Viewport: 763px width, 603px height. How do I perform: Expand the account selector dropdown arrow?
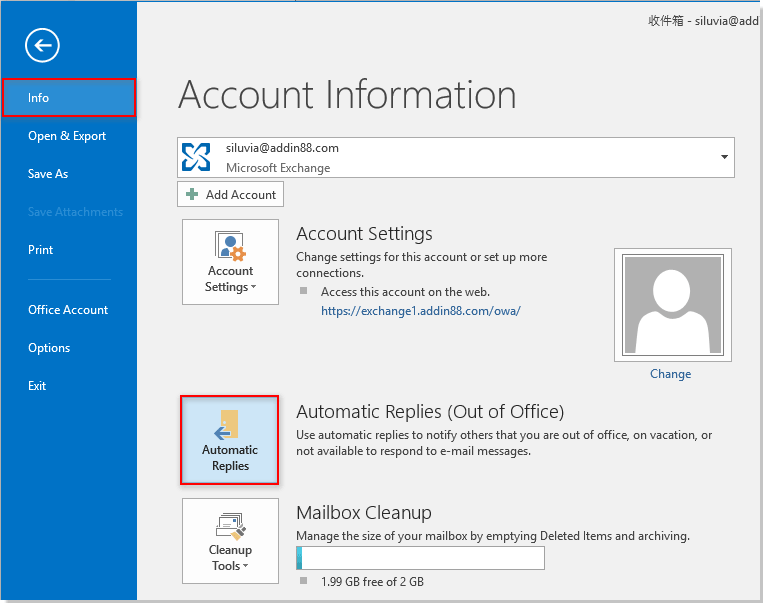pyautogui.click(x=724, y=157)
